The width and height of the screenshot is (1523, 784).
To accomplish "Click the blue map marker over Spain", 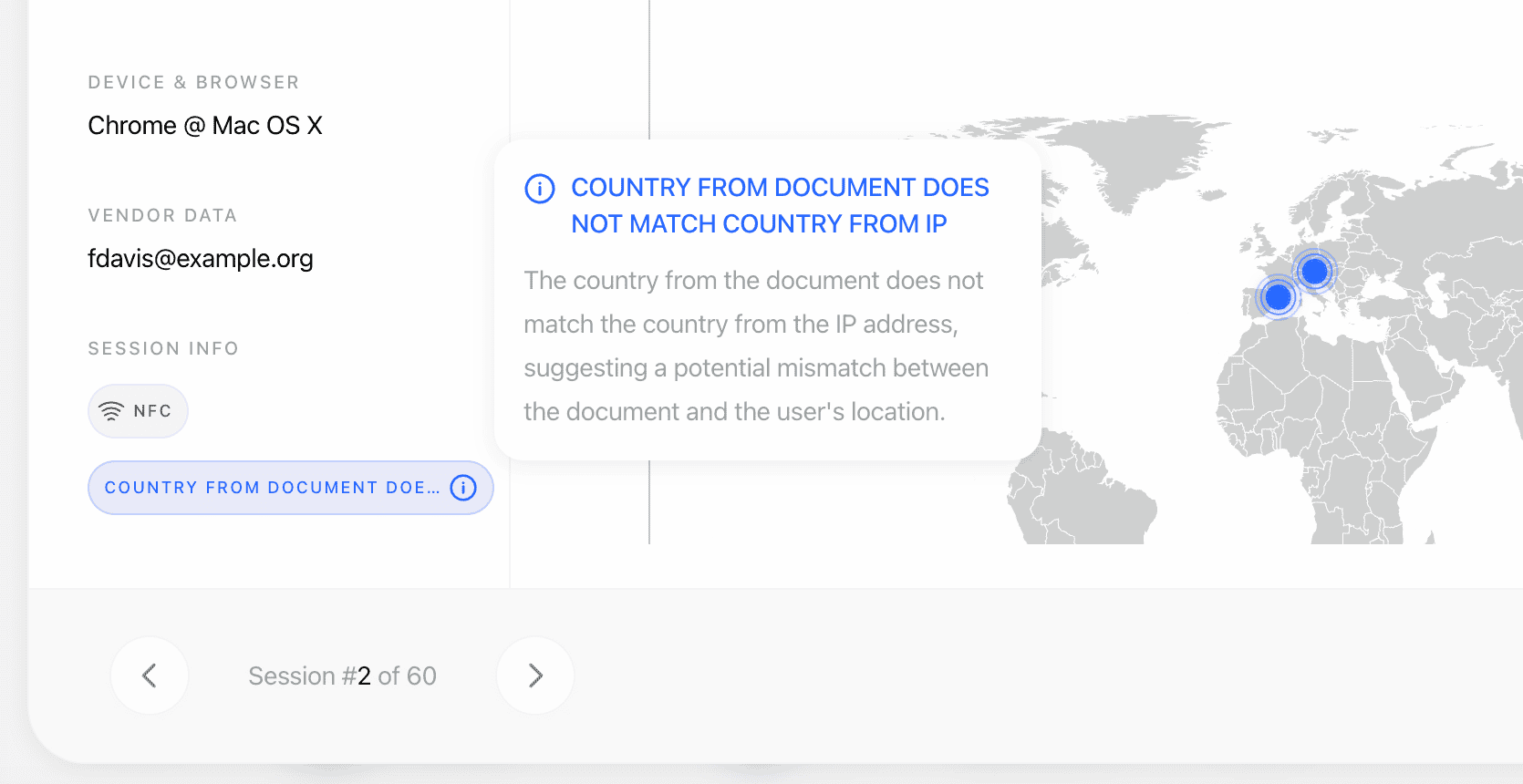I will click(1278, 296).
